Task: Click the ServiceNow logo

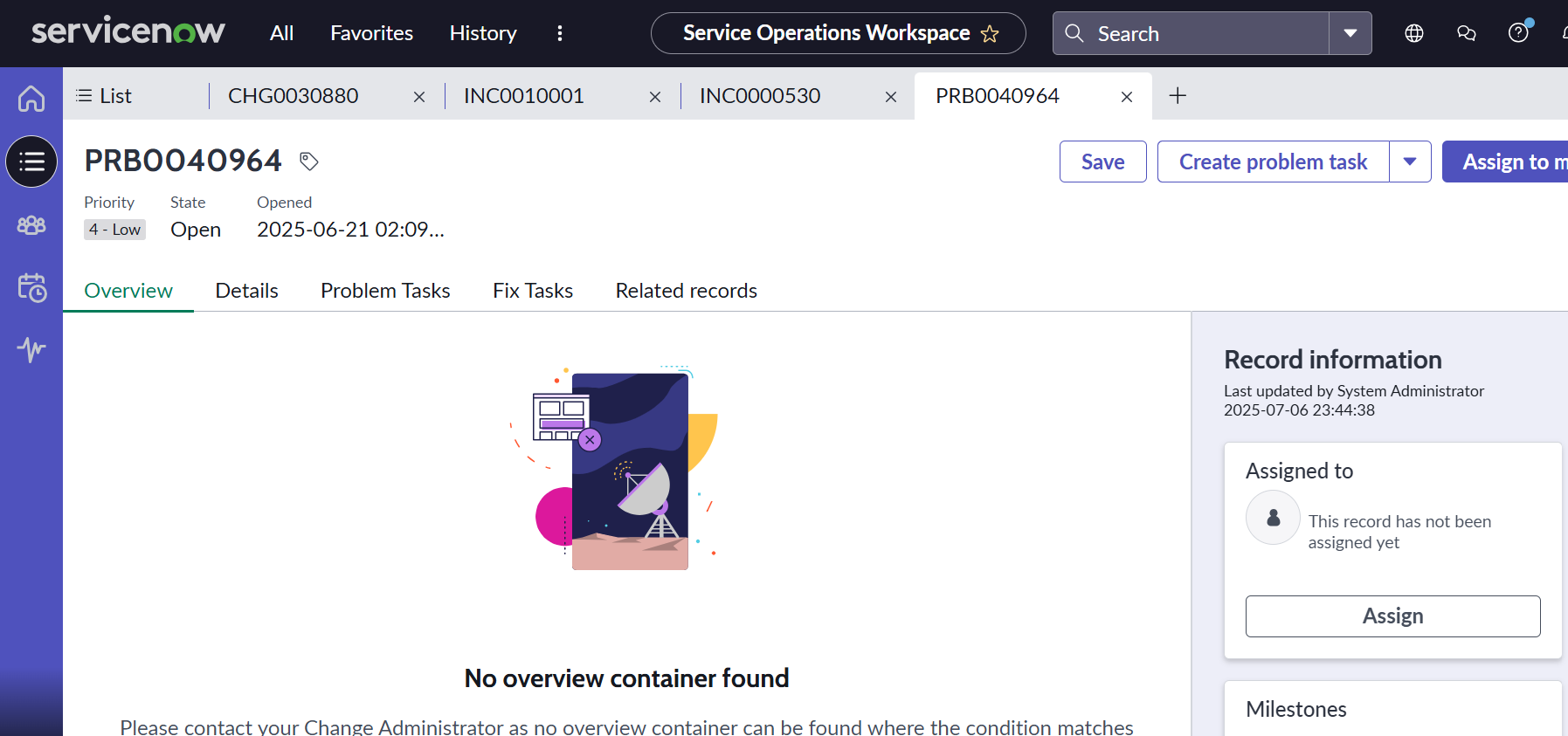Action: click(x=128, y=31)
